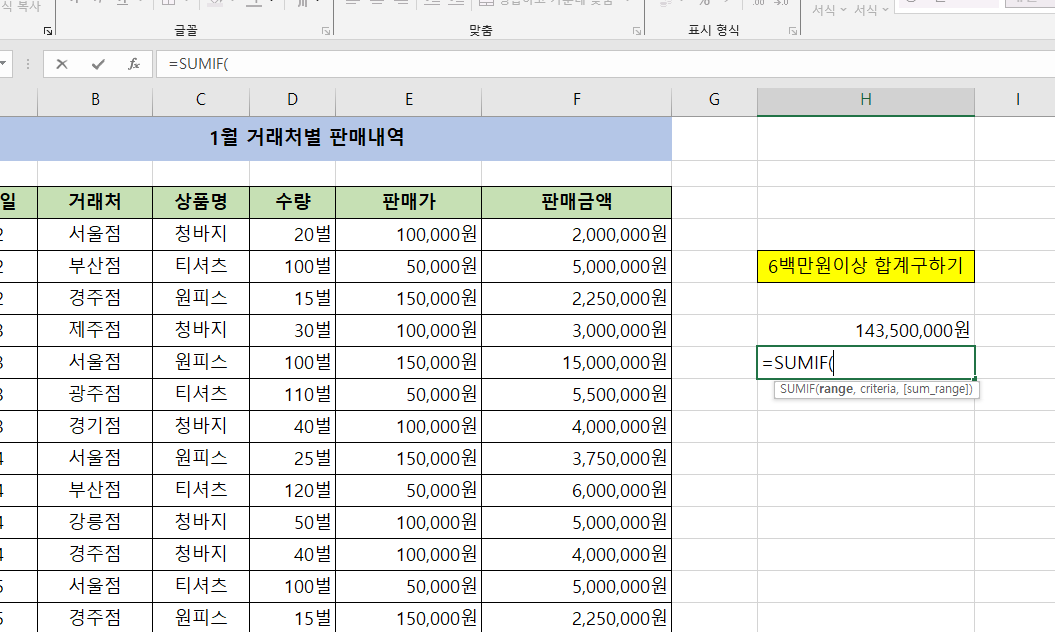Image resolution: width=1055 pixels, height=632 pixels.
Task: Cancel the formula entry with the X icon
Action: pos(62,64)
